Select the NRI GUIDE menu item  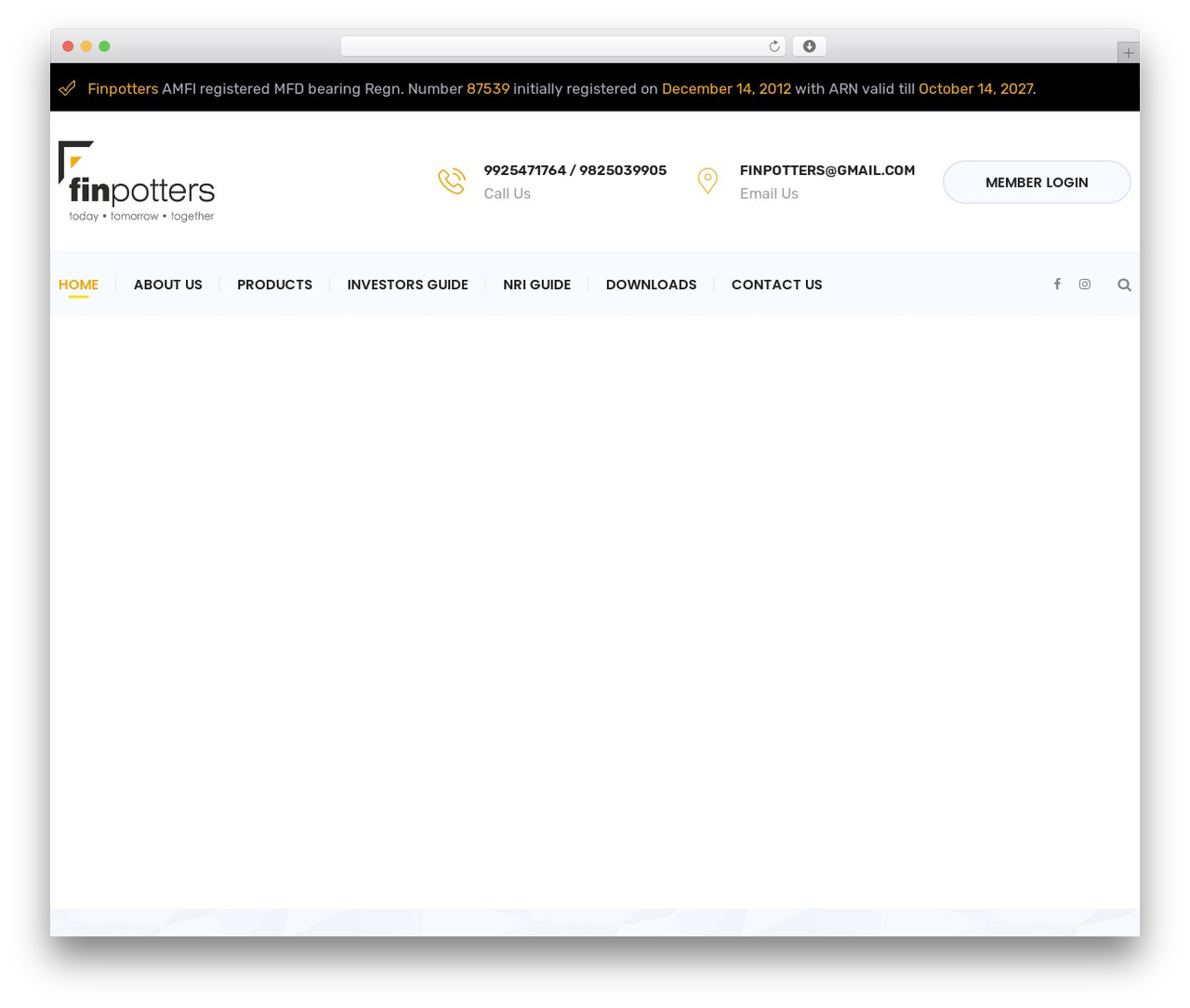point(537,285)
